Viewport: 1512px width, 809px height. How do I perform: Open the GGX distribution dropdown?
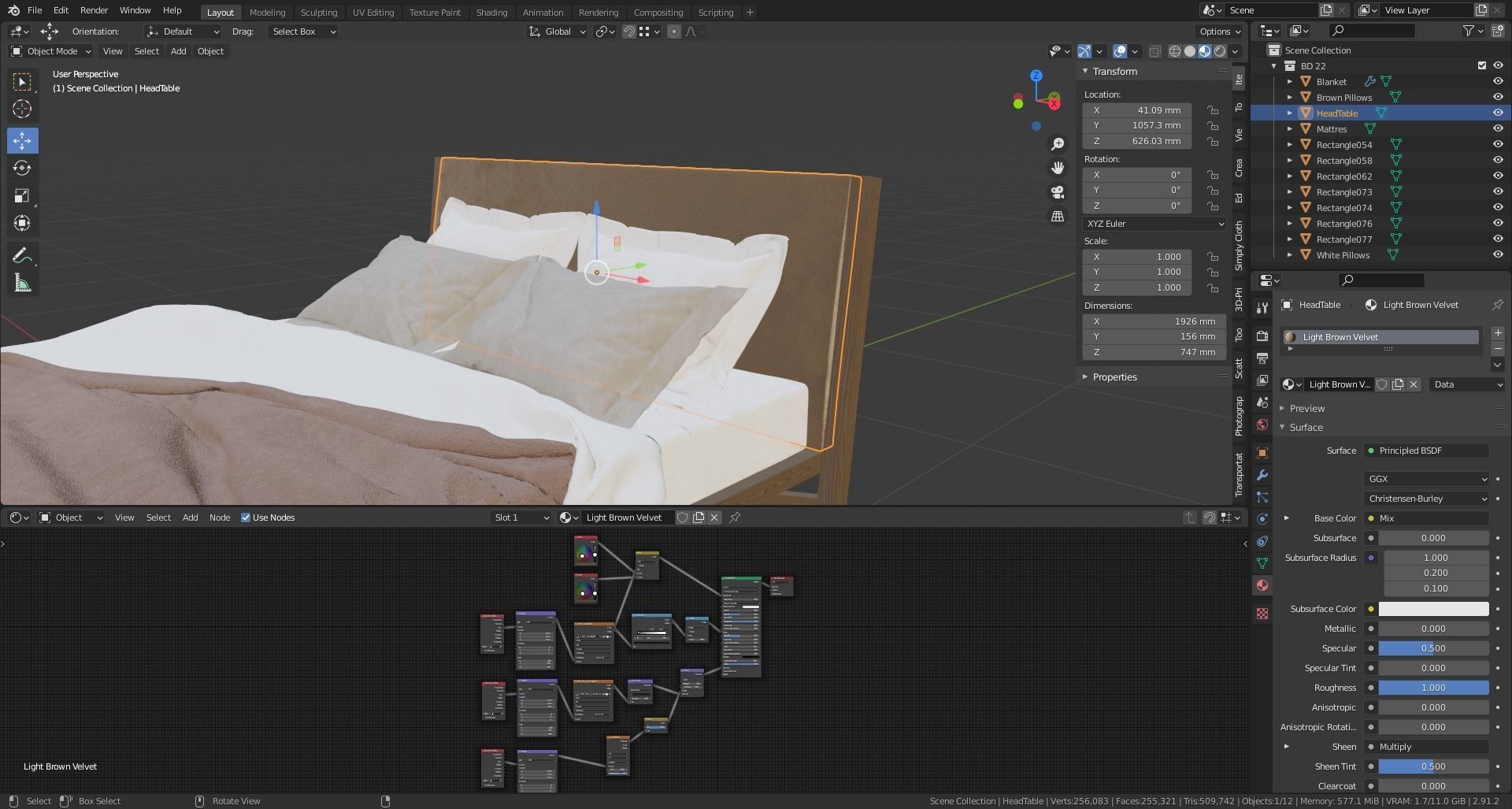point(1426,479)
